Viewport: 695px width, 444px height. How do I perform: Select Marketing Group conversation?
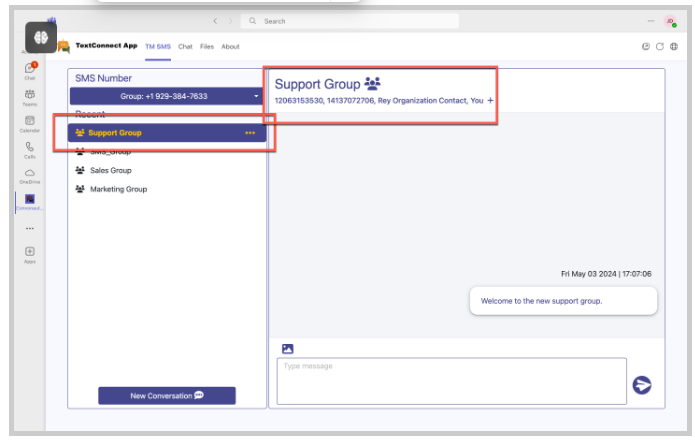click(118, 189)
